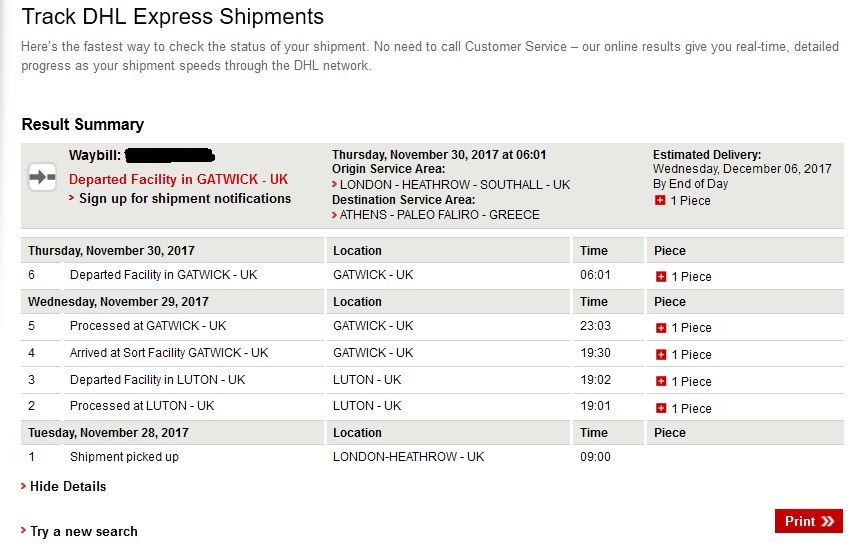Collapse the list with Hide Details
This screenshot has width=854, height=553.
(68, 487)
